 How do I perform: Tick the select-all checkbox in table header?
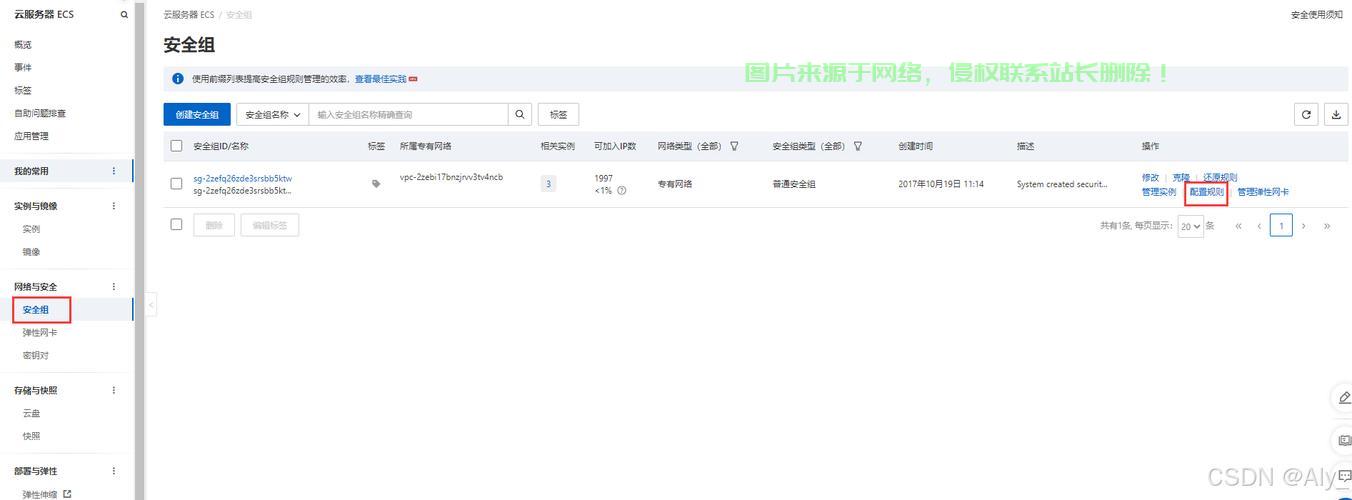coord(177,146)
